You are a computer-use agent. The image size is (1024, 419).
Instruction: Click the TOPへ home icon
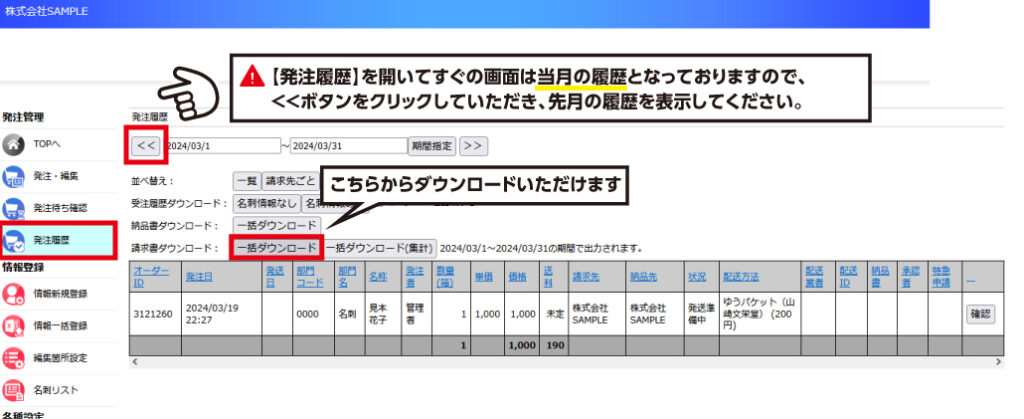tap(14, 144)
